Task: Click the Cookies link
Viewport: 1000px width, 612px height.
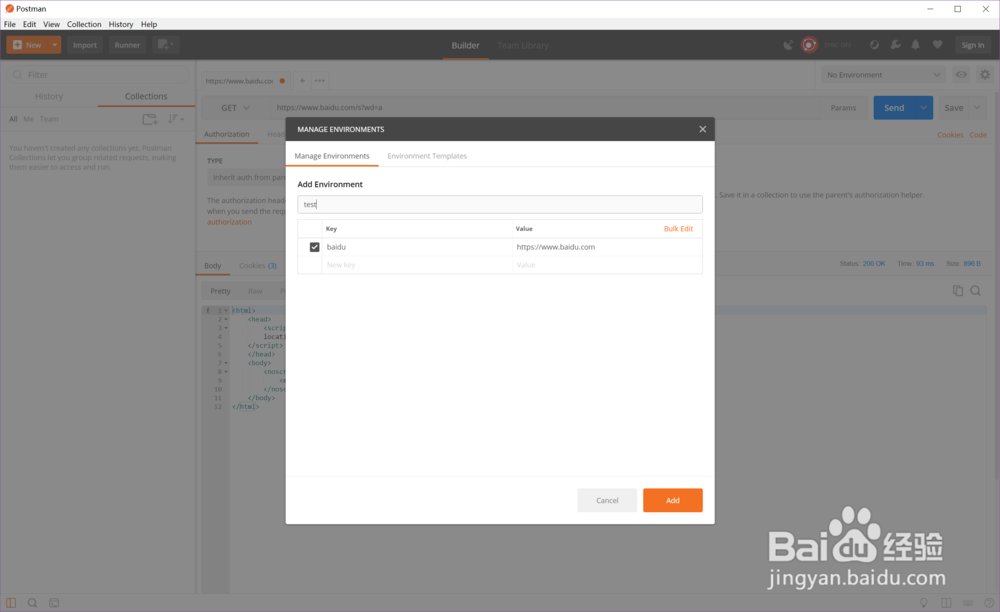Action: tap(950, 135)
